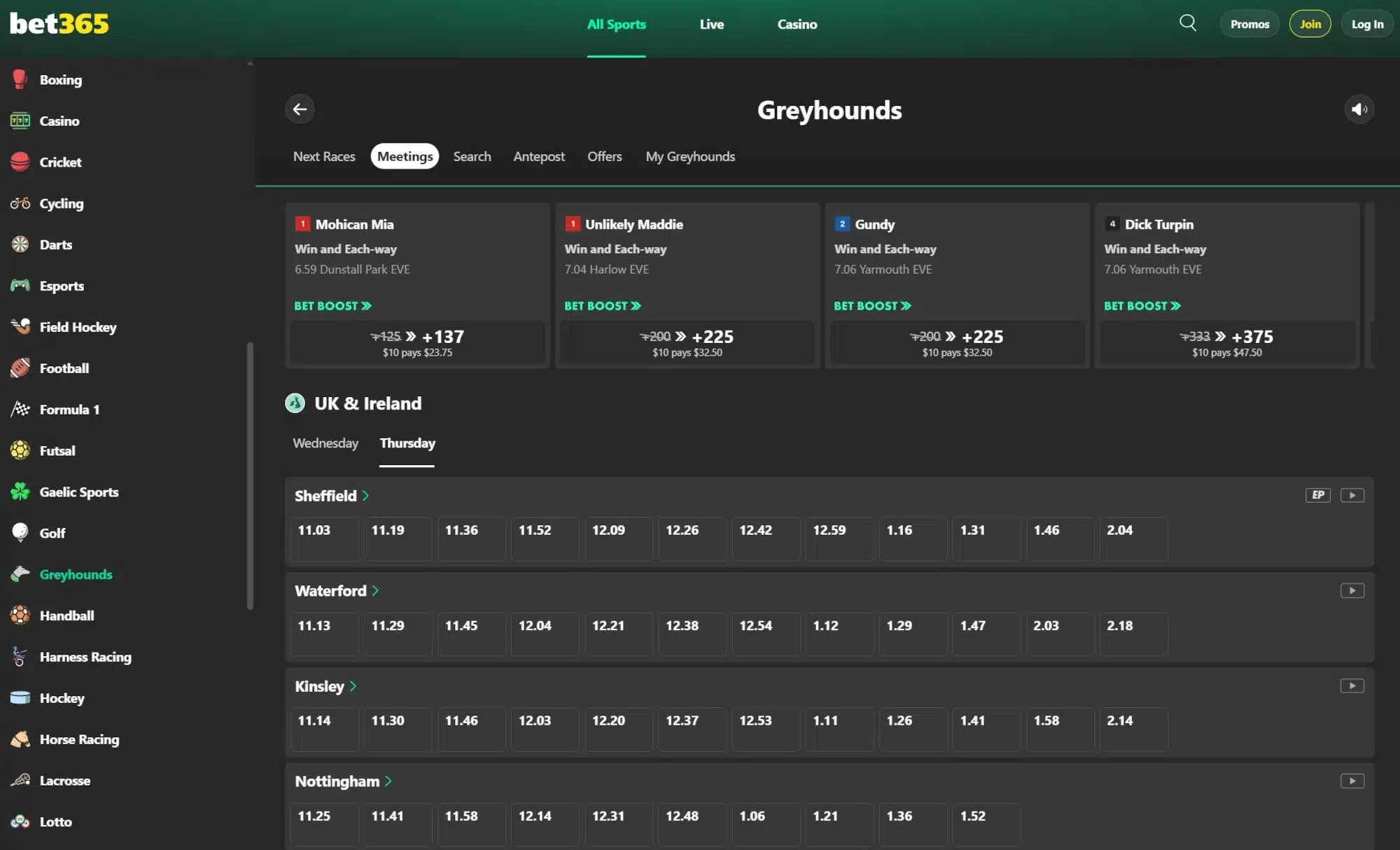Click the Field Hockey icon
Viewport: 1400px width, 850px height.
(20, 326)
